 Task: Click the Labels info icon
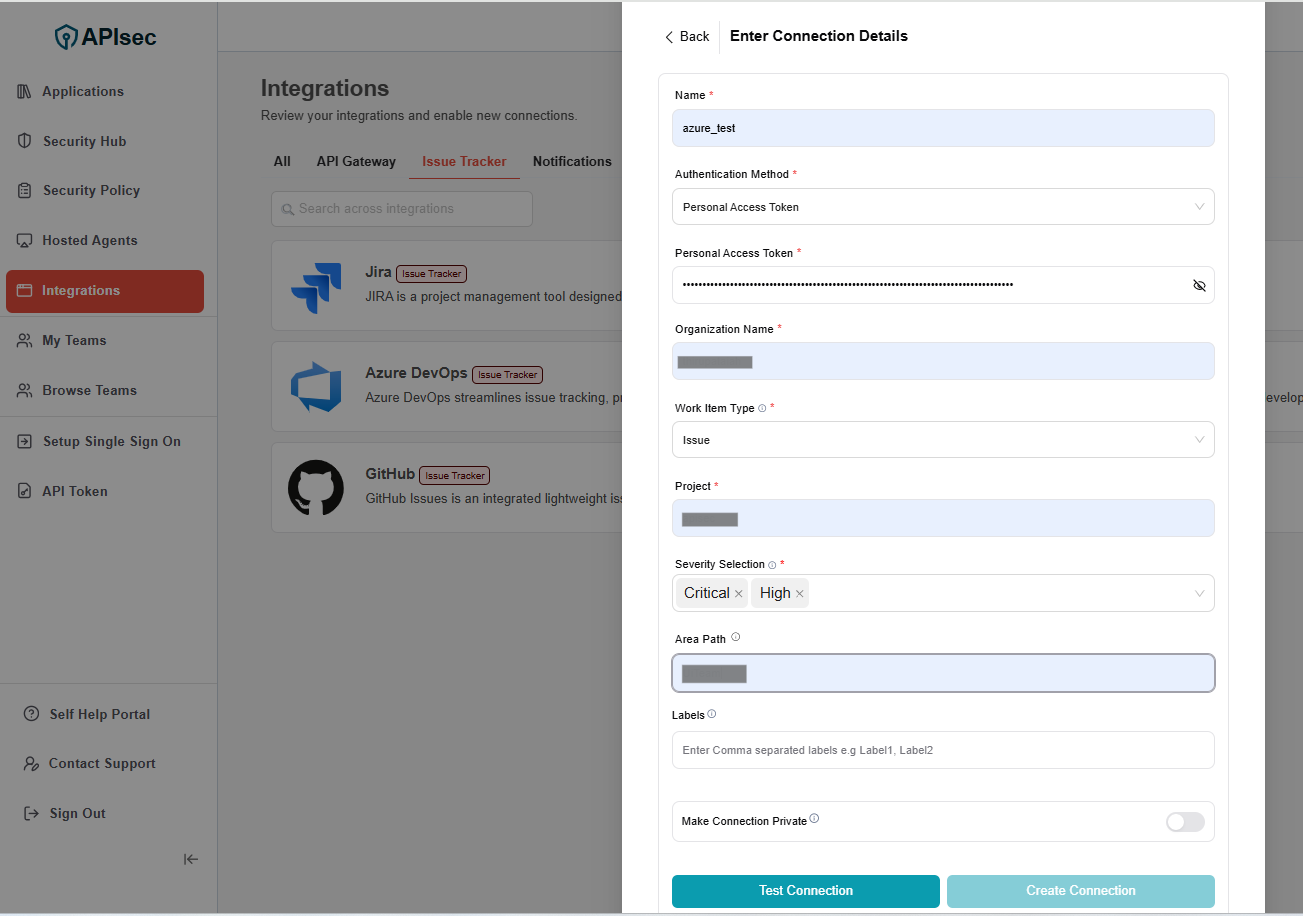click(x=712, y=714)
